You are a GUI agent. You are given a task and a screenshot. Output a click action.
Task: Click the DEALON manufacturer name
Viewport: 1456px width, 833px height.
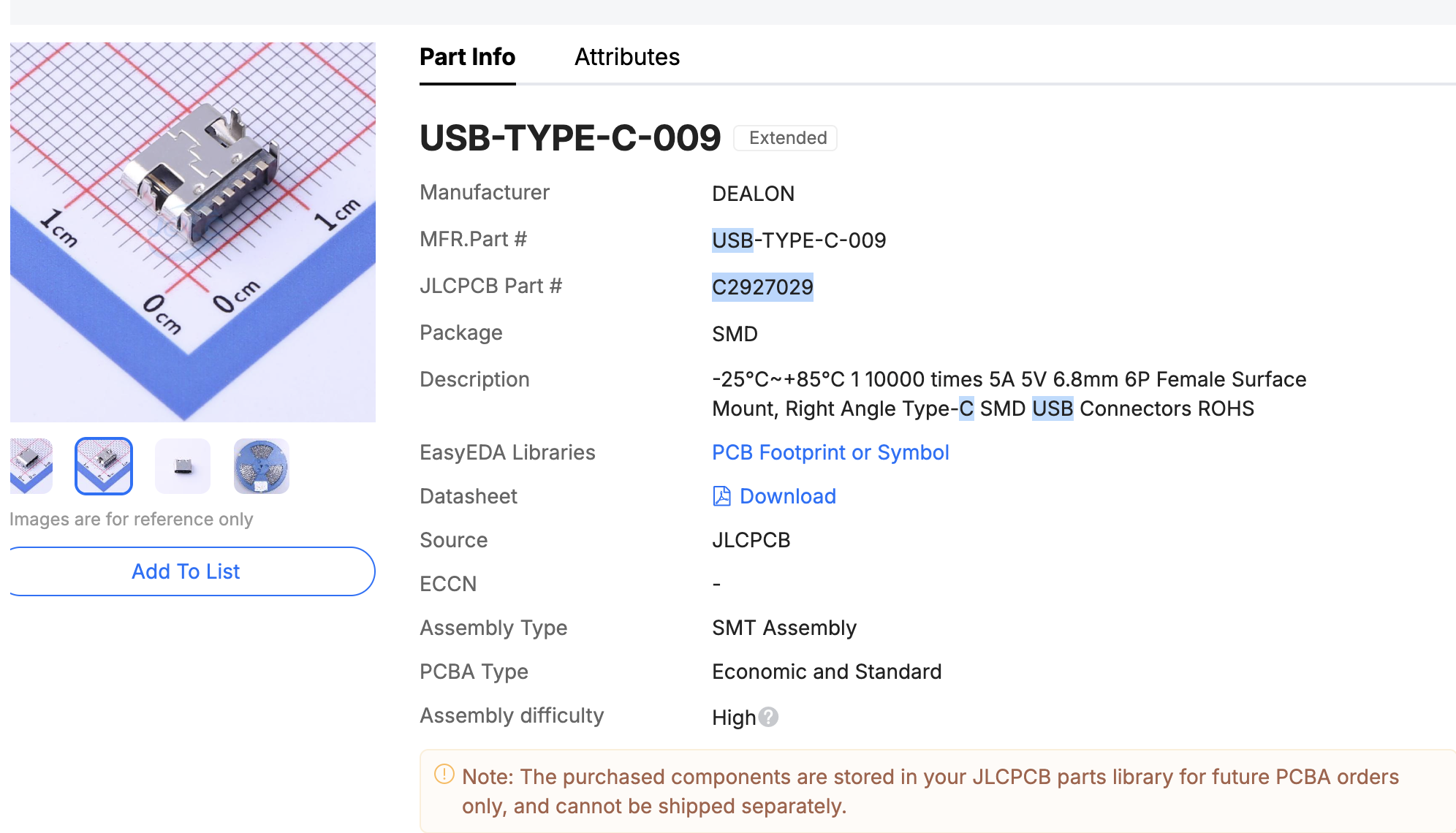tap(753, 194)
